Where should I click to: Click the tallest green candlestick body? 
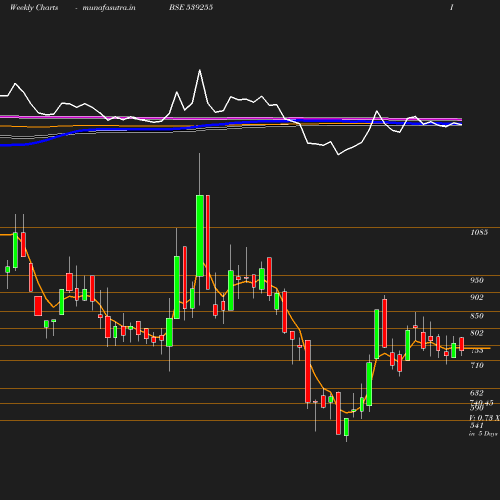(200, 236)
